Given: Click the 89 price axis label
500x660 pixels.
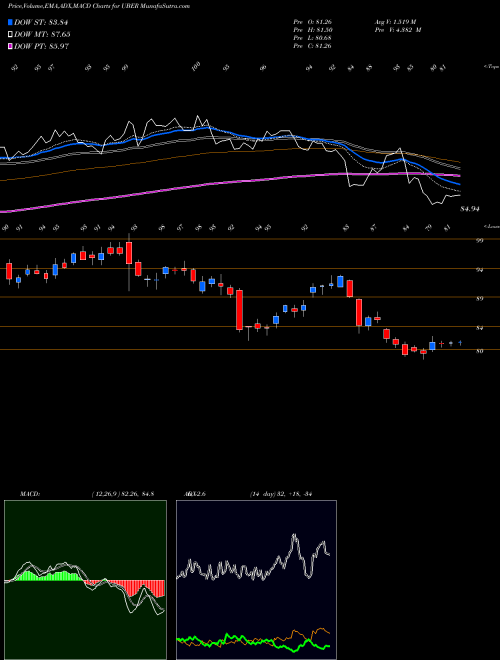Looking at the screenshot, I should point(479,299).
